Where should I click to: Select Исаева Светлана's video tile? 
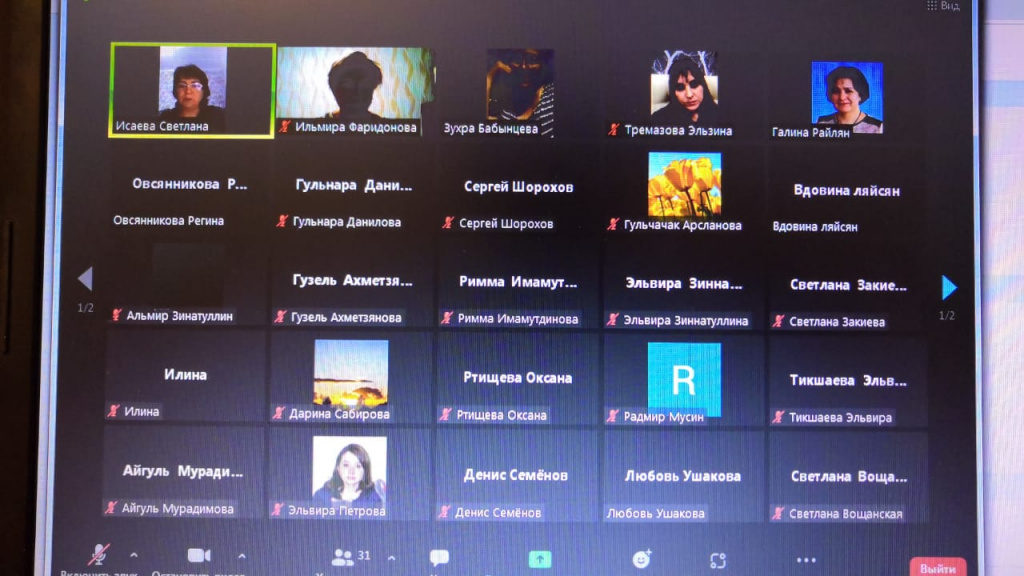(x=192, y=90)
